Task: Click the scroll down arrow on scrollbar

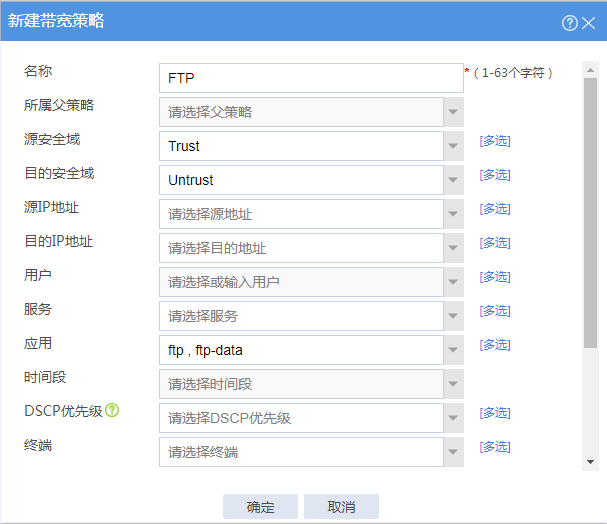Action: 591,463
